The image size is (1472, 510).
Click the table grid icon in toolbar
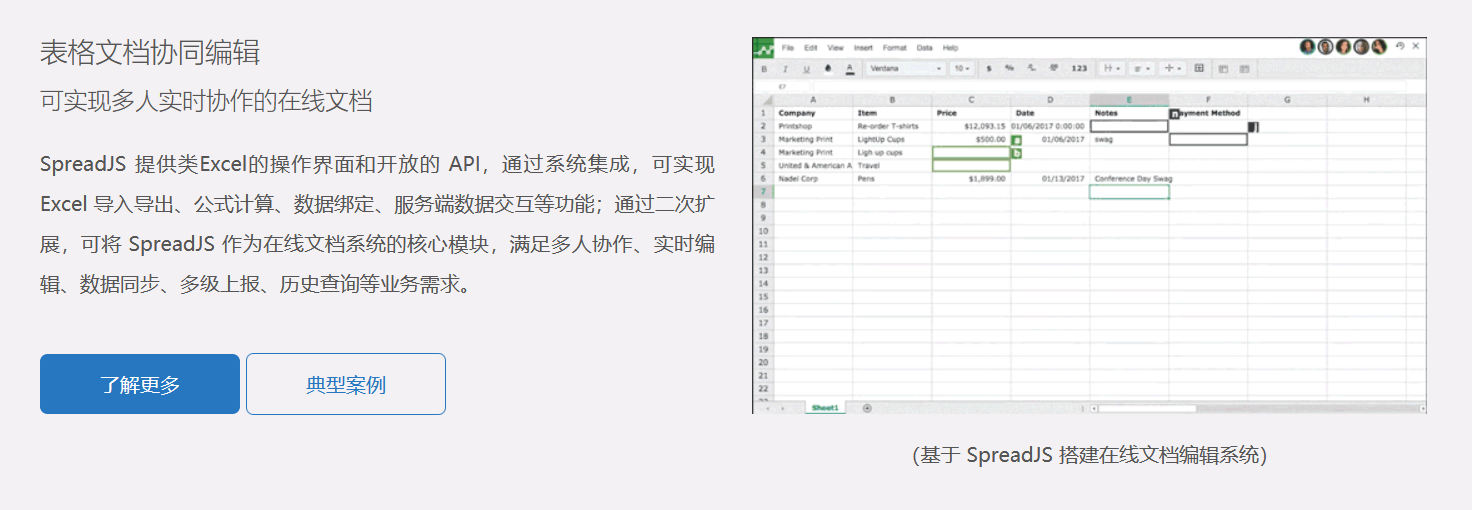(1199, 68)
